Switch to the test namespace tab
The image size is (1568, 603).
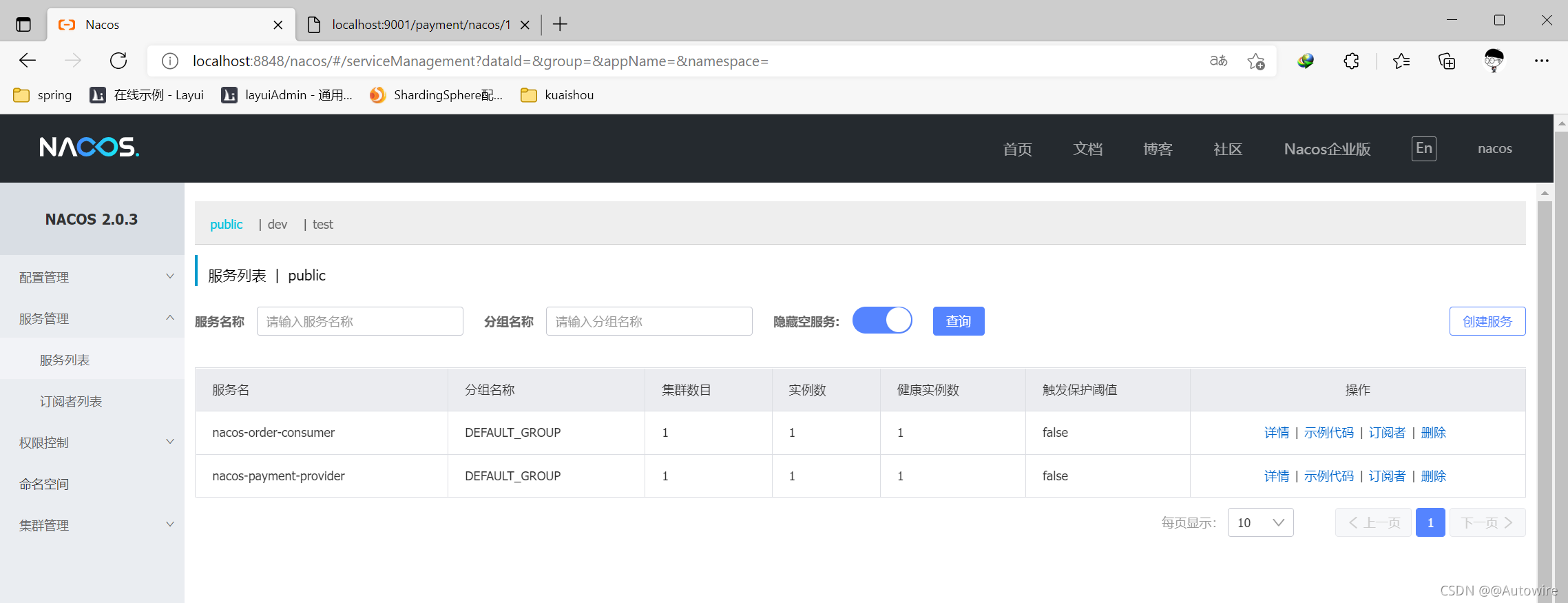(323, 224)
